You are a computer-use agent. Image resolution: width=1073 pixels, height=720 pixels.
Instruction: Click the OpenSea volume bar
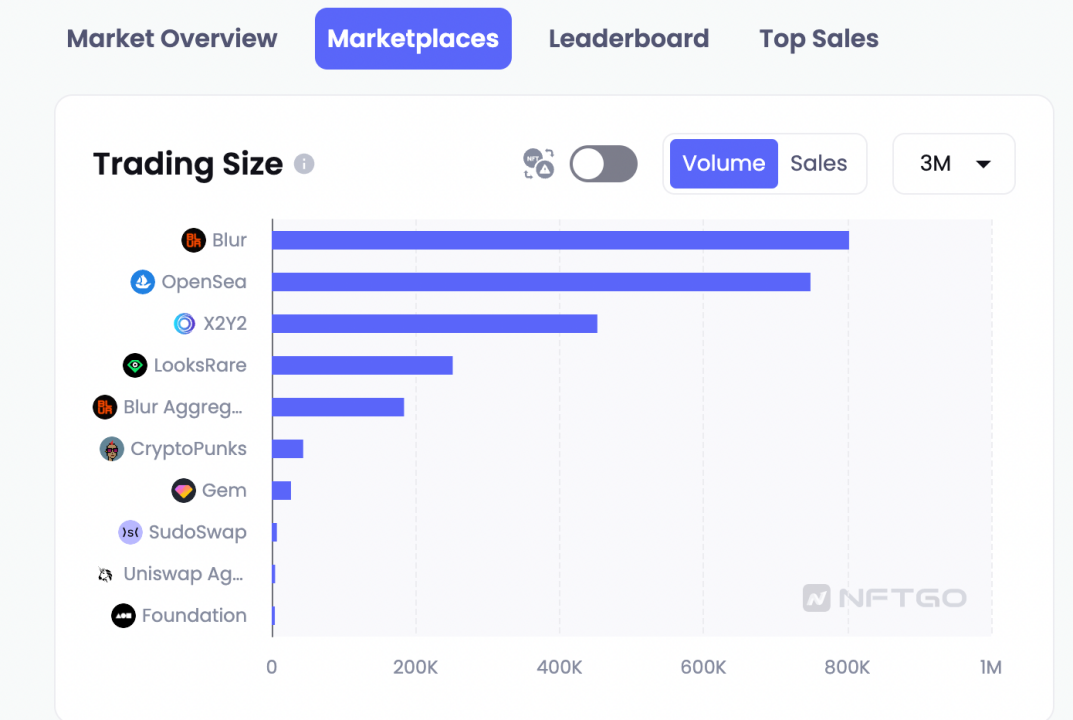pyautogui.click(x=541, y=282)
